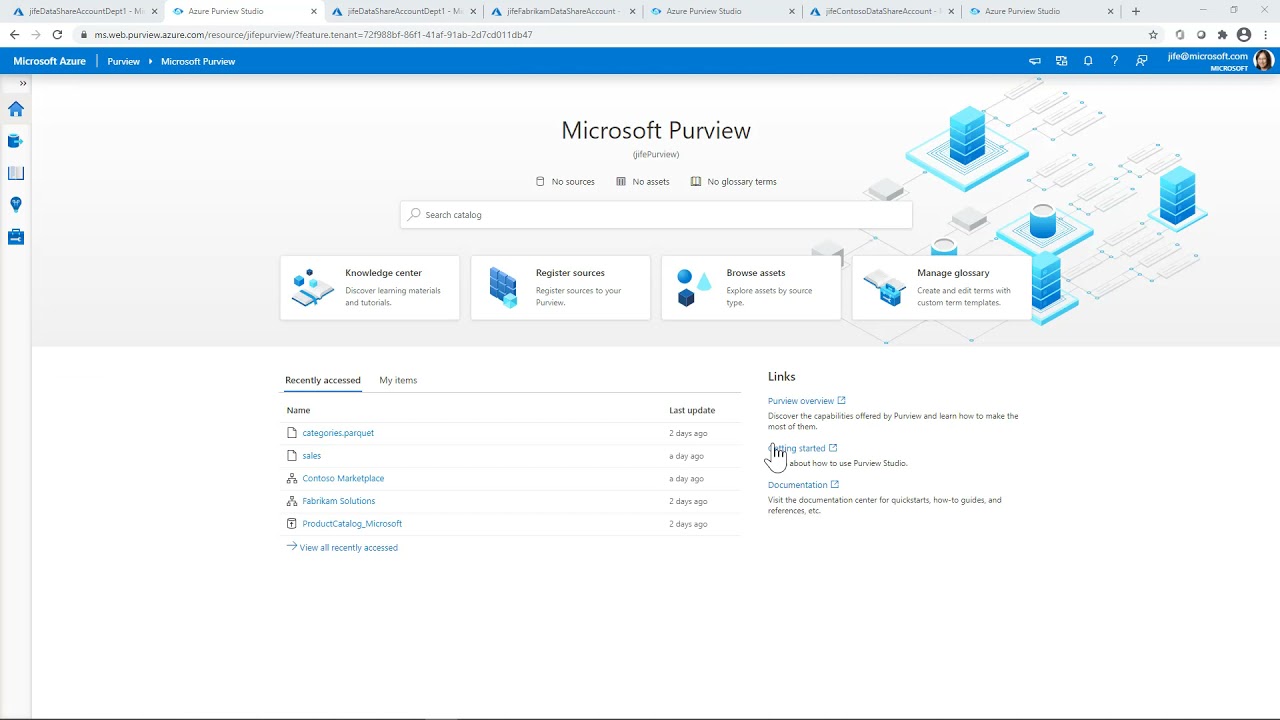The height and width of the screenshot is (720, 1280).
Task: Click the Microsoft Purview breadcrumb item
Action: click(198, 61)
